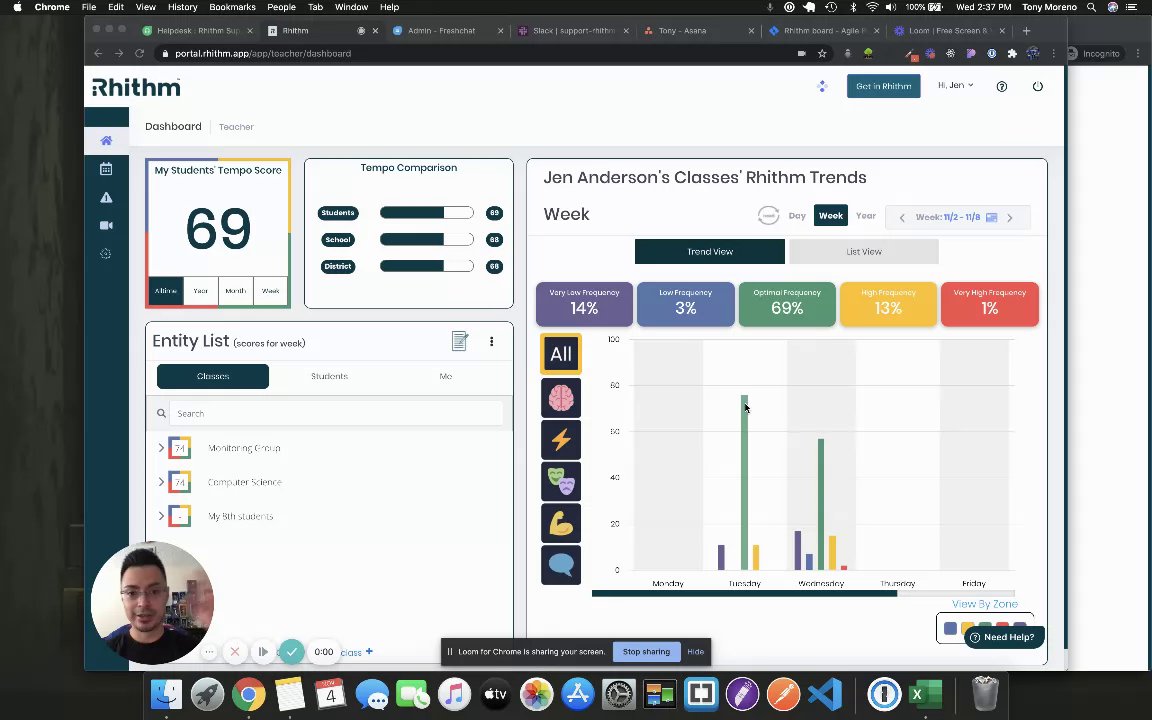Show All time tempo score
The width and height of the screenshot is (1152, 720).
tap(166, 291)
